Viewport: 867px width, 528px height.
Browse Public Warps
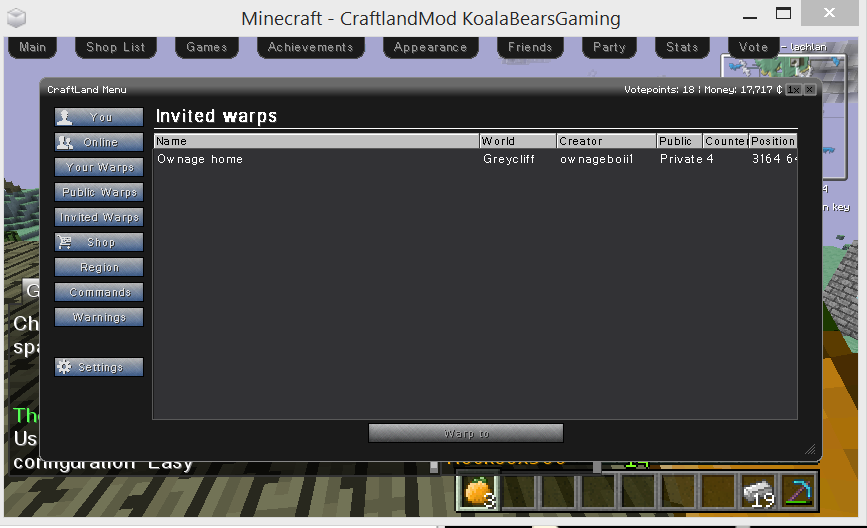[99, 192]
